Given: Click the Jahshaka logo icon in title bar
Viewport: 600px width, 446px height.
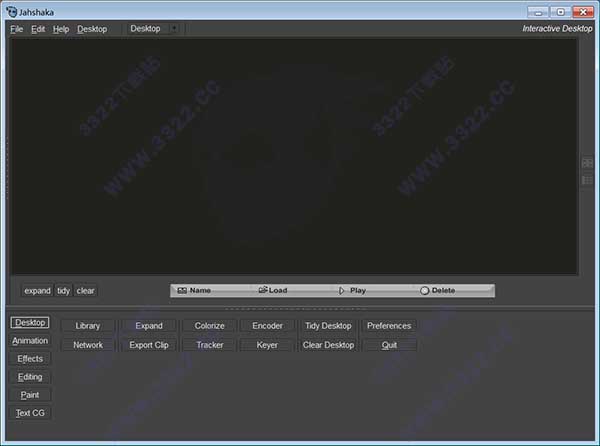Looking at the screenshot, I should (x=12, y=12).
